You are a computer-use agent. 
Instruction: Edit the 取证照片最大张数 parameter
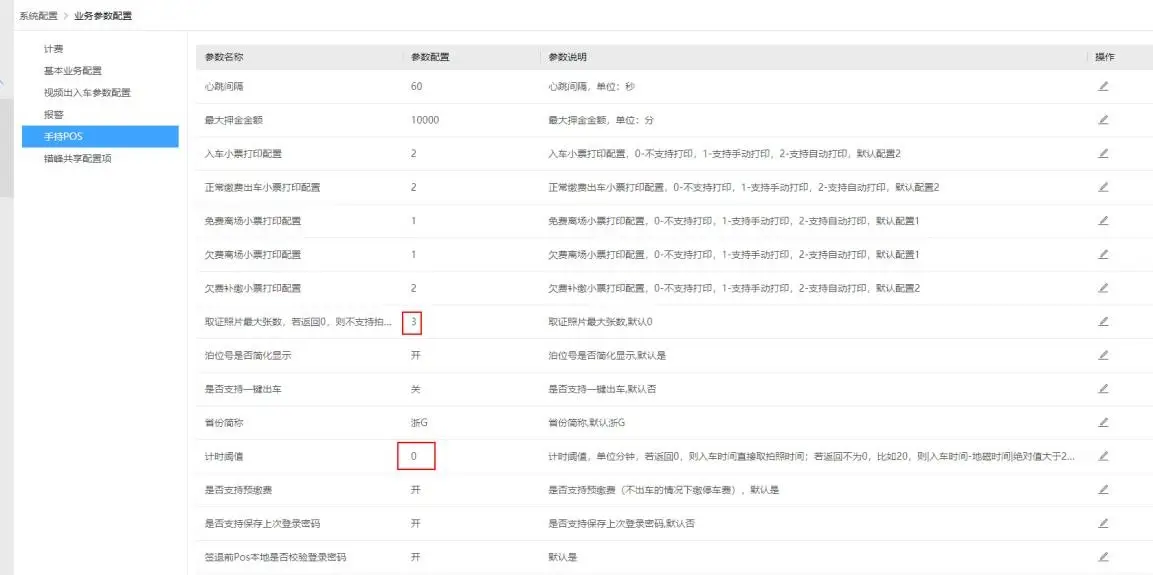pos(1103,322)
